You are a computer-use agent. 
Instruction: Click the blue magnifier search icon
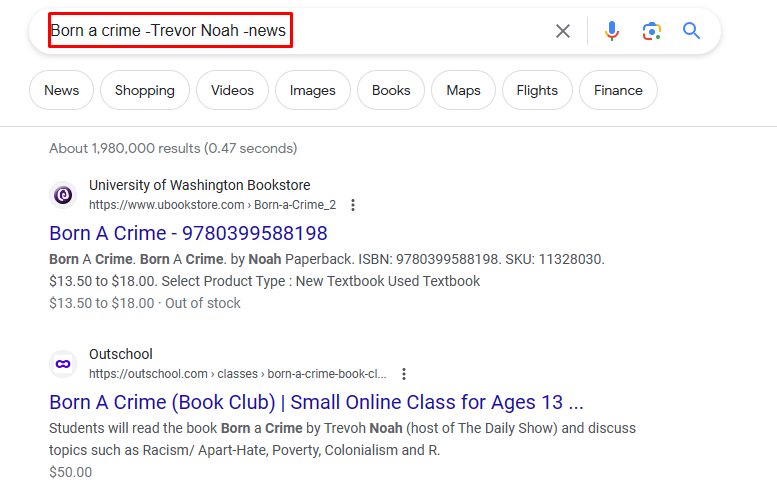691,31
